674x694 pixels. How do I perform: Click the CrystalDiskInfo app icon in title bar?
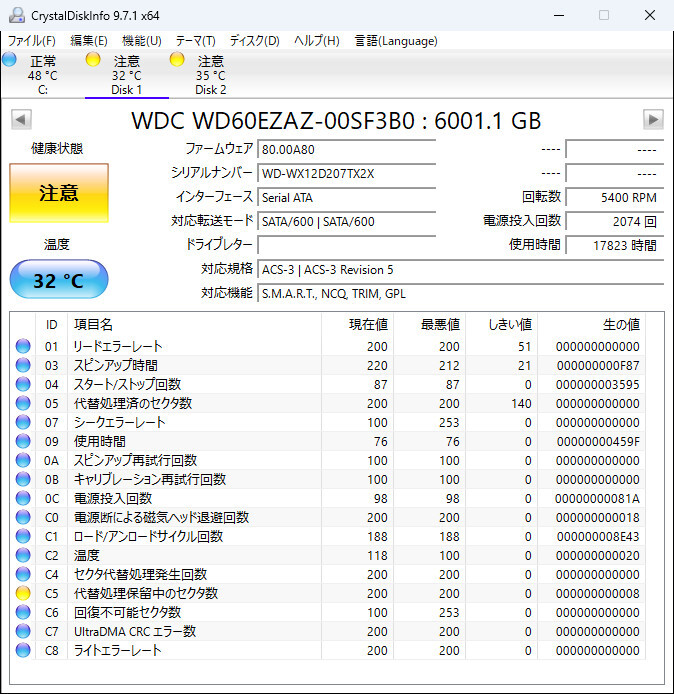(x=16, y=15)
